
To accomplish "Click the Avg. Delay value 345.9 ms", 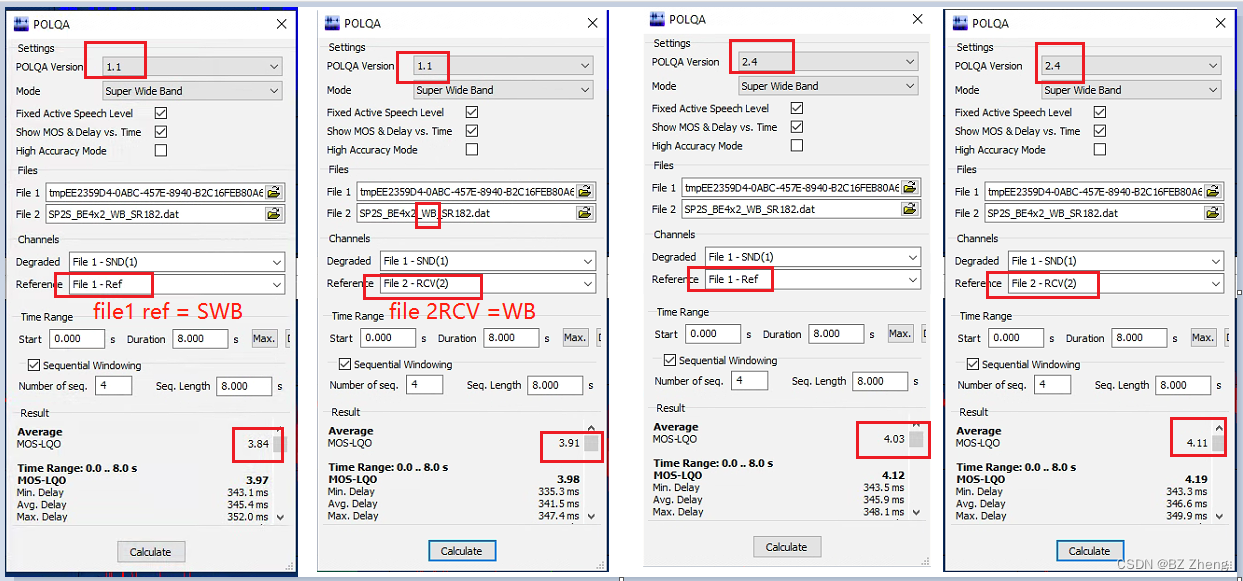I will [x=883, y=500].
